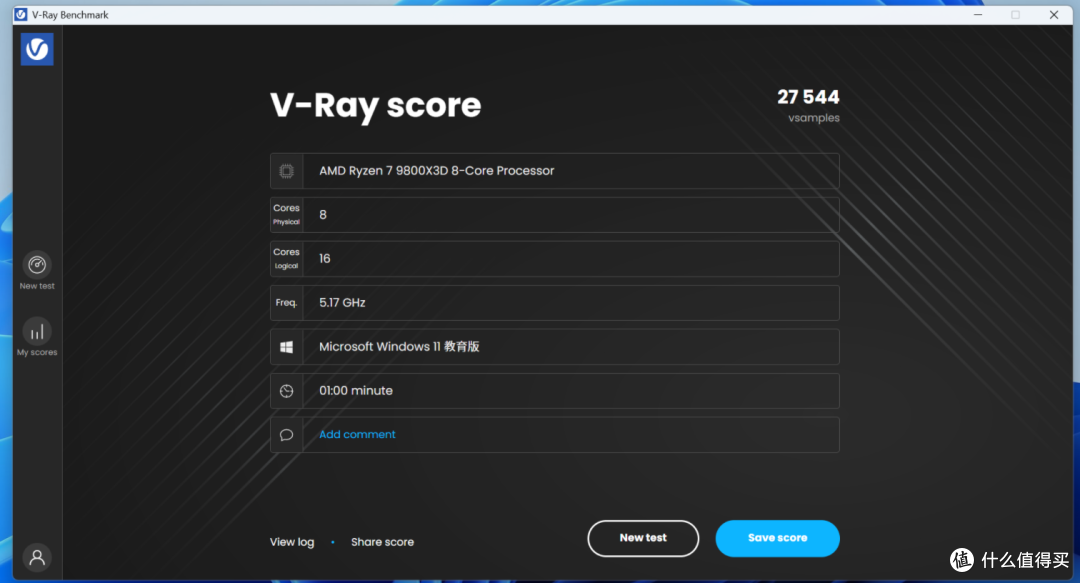Screen dimensions: 1080x583
Task: Open My scores in the sidebar
Action: tap(37, 337)
